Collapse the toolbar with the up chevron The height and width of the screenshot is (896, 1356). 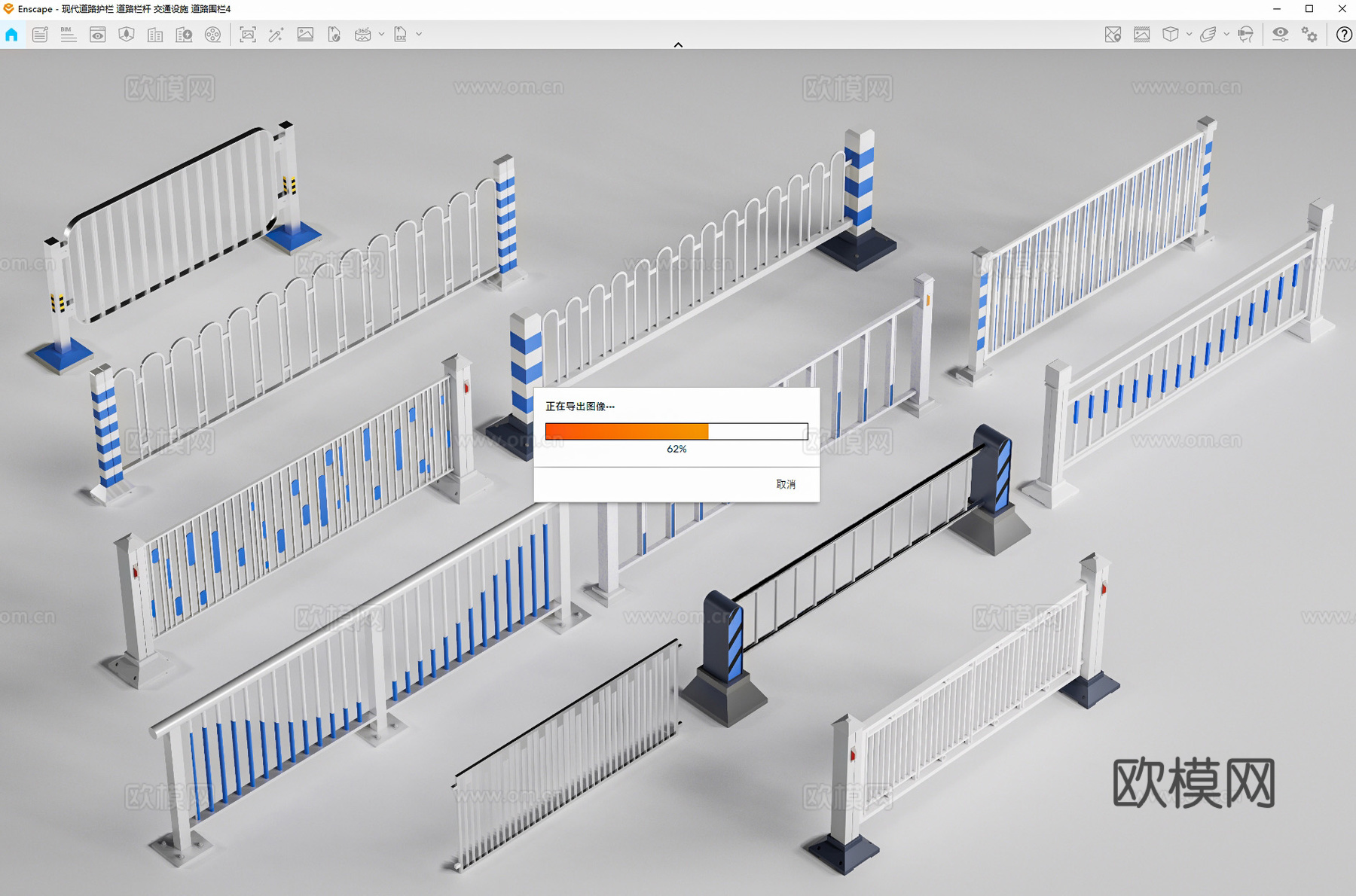(x=678, y=45)
